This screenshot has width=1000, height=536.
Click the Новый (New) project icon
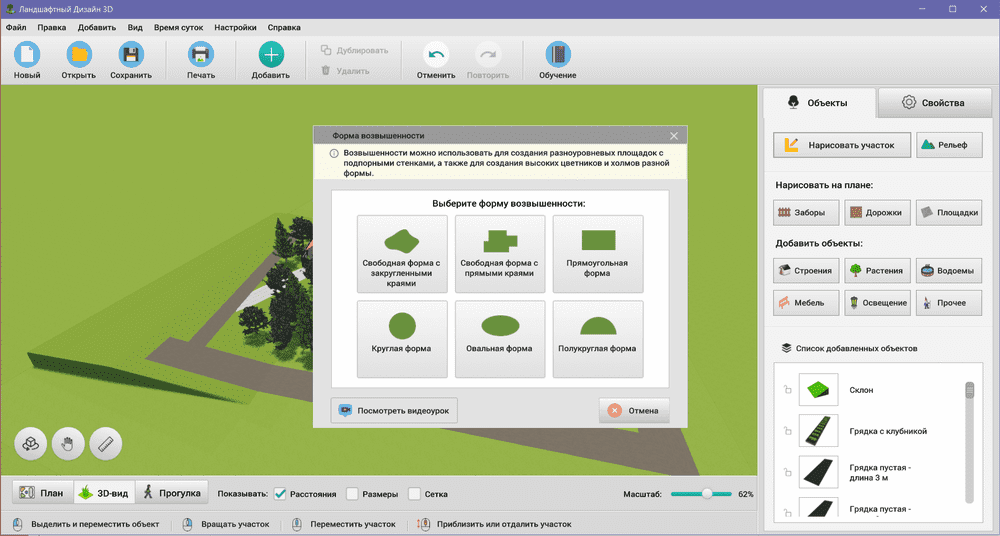(27, 55)
